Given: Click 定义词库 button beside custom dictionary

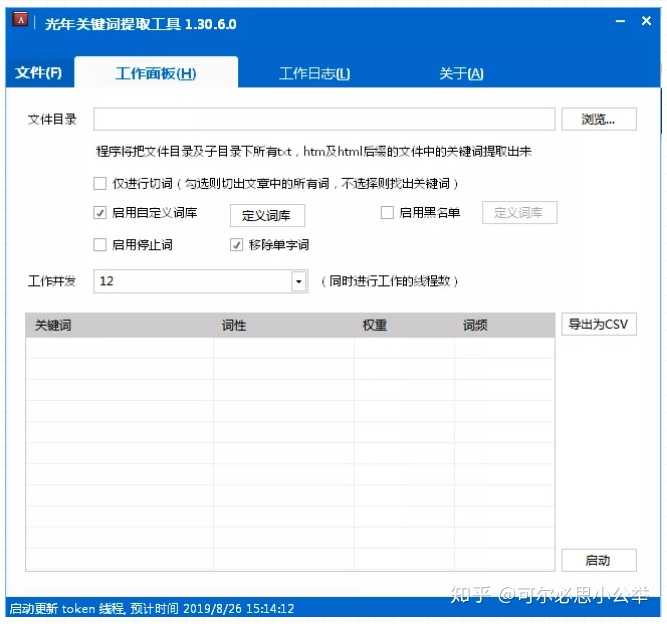Looking at the screenshot, I should (267, 215).
